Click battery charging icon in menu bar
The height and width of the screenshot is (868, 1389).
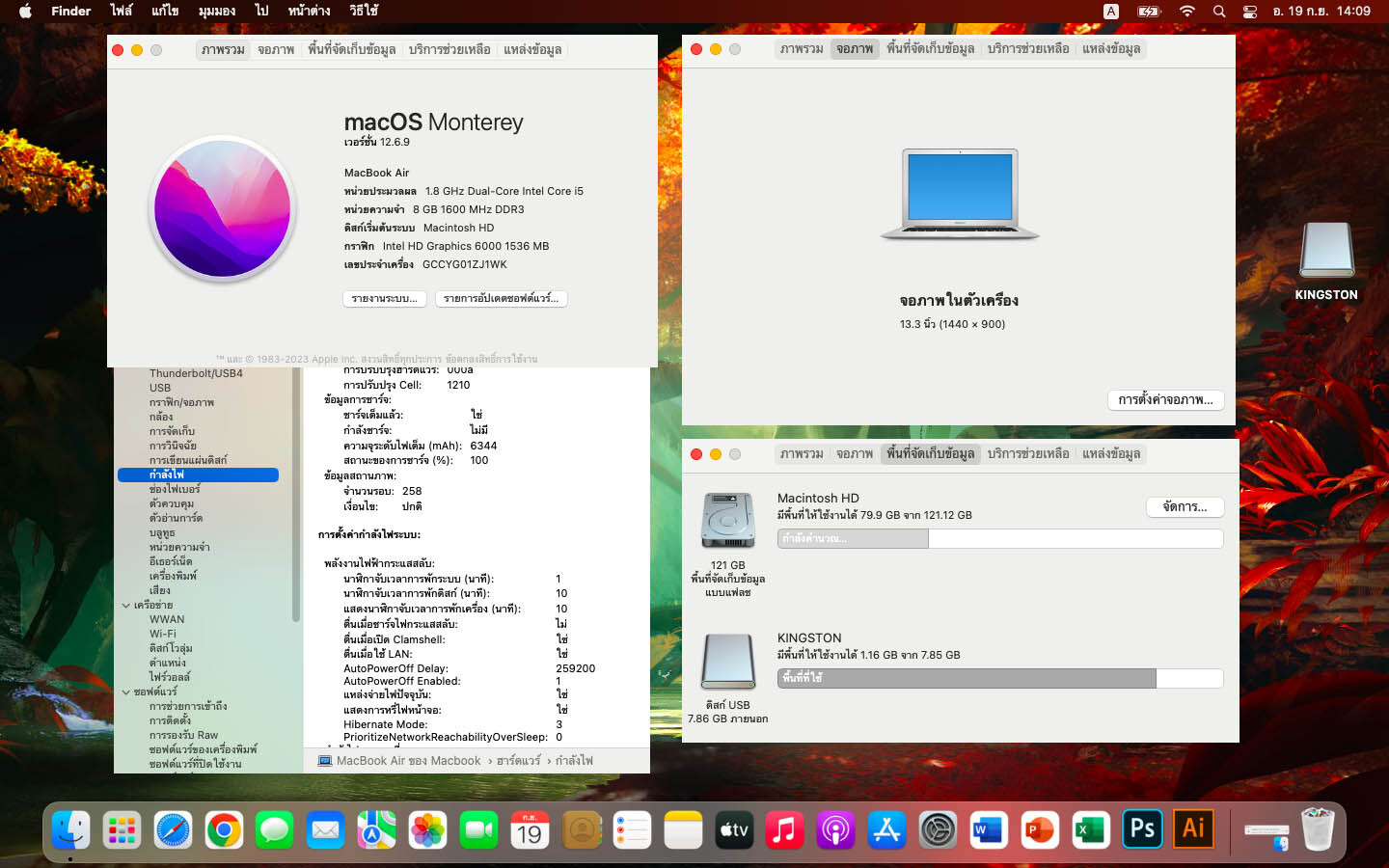[1149, 12]
